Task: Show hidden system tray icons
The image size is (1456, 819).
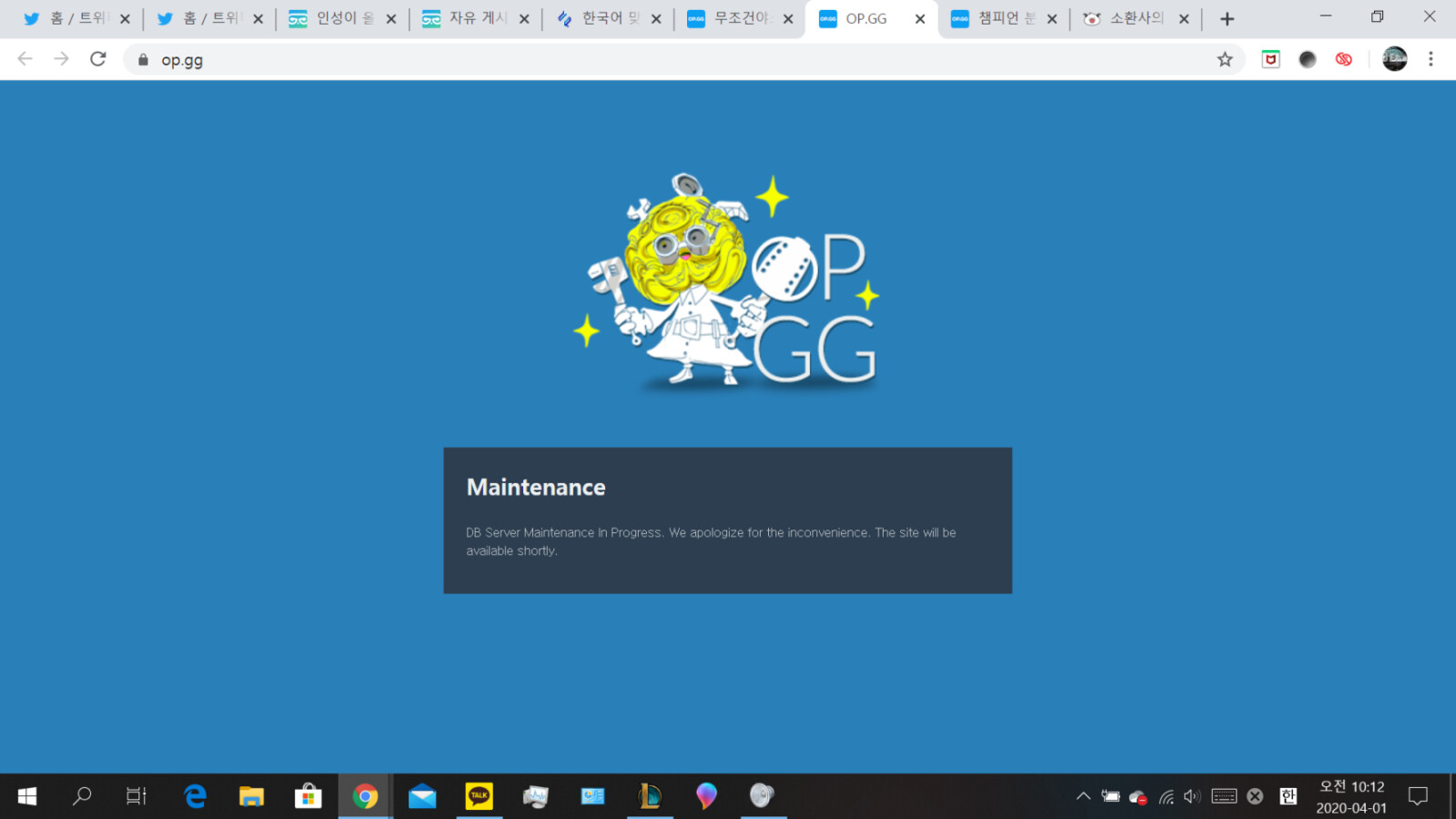Action: click(1083, 796)
